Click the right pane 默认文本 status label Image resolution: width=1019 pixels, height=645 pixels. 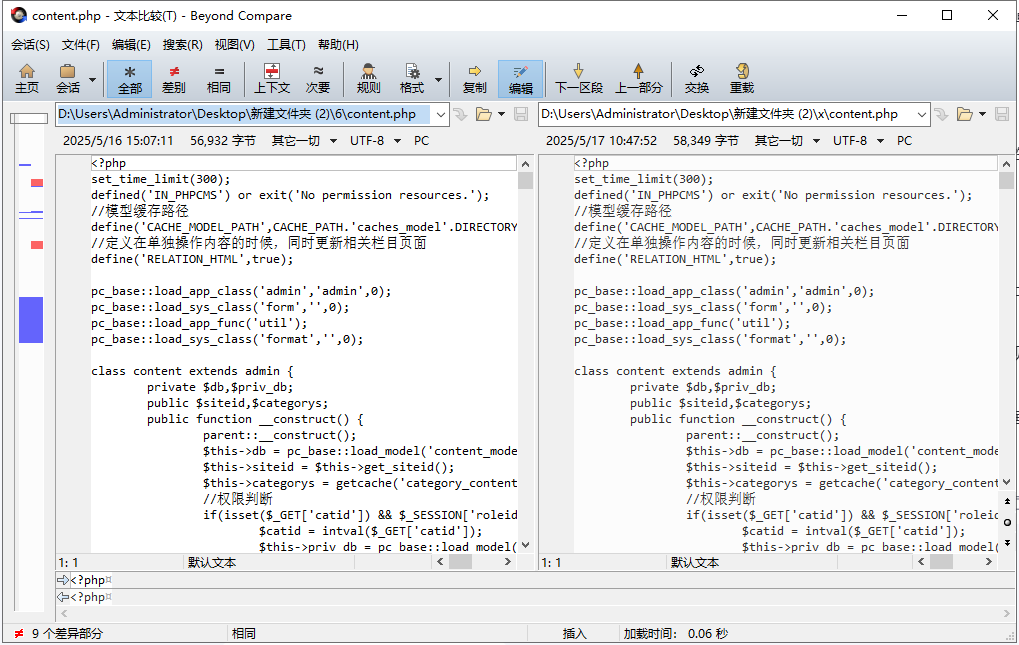(x=695, y=563)
